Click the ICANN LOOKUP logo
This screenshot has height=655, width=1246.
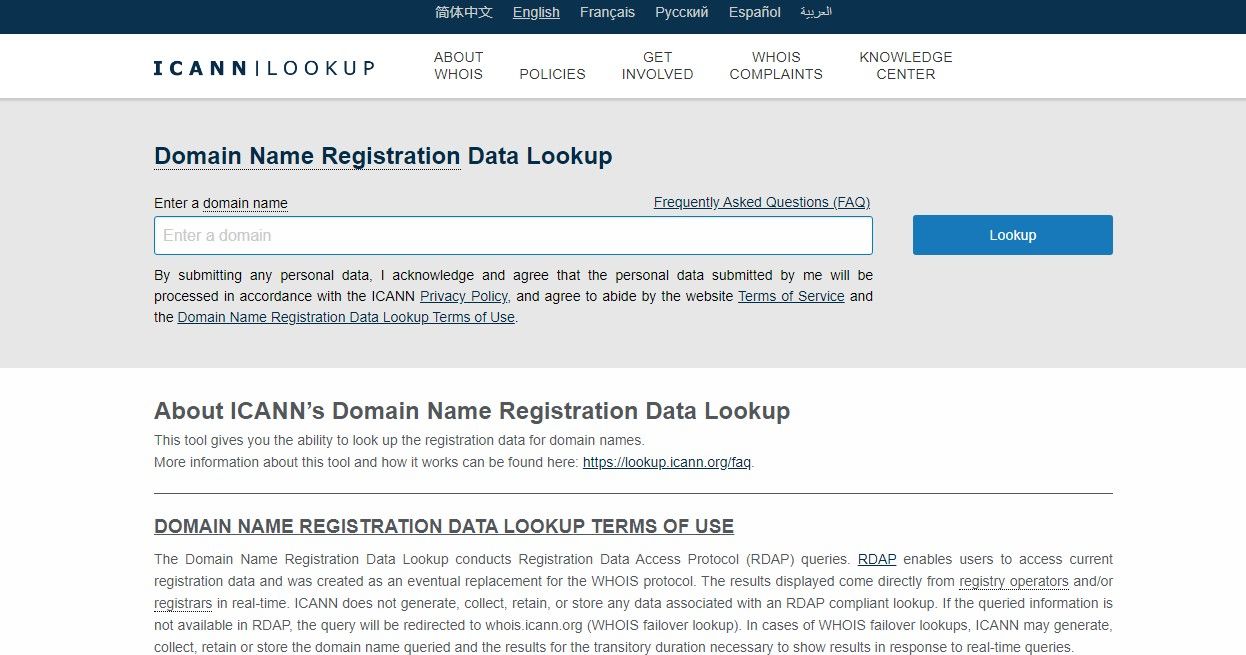[263, 67]
